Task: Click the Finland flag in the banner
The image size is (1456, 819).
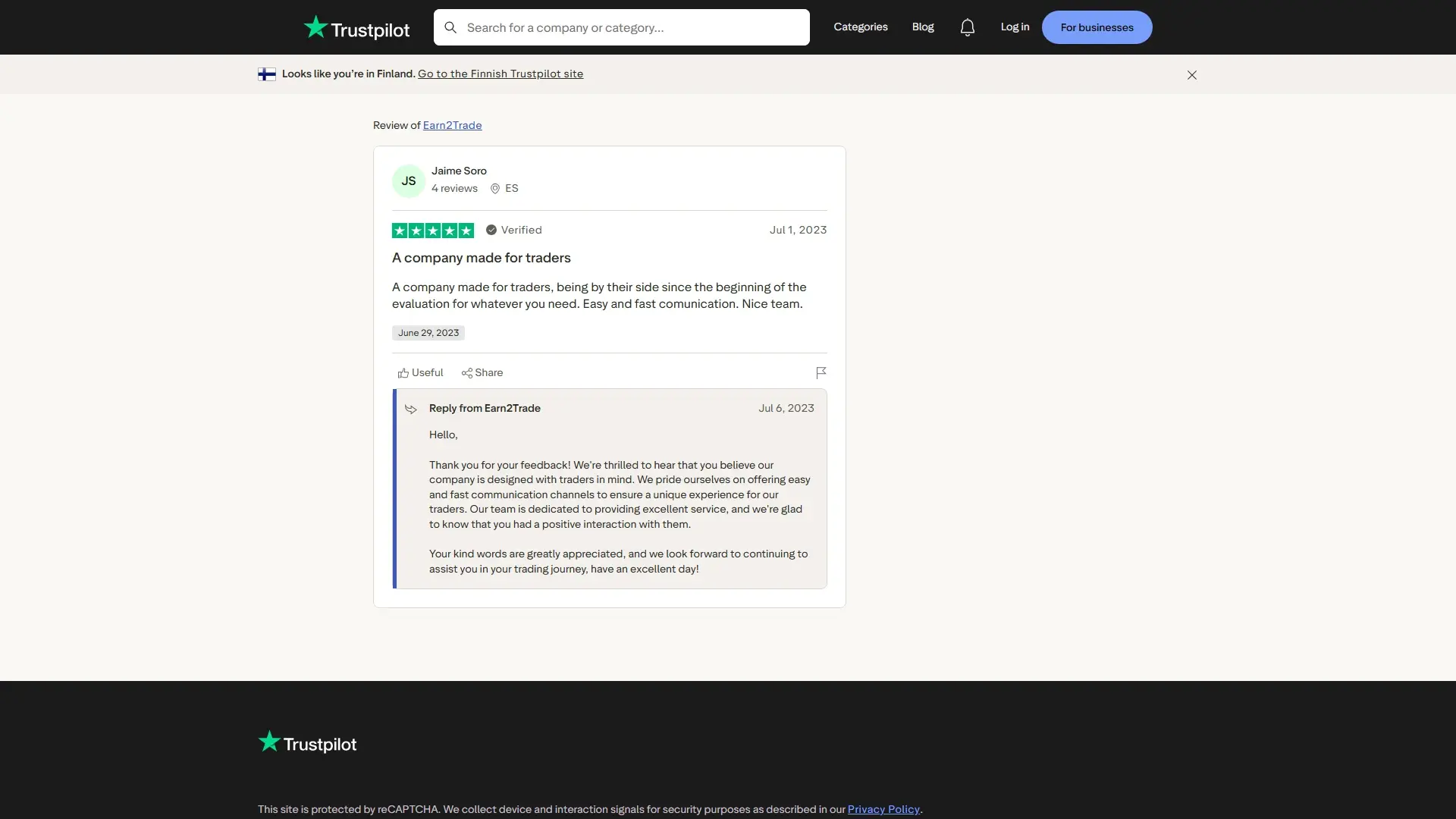Action: (x=267, y=74)
